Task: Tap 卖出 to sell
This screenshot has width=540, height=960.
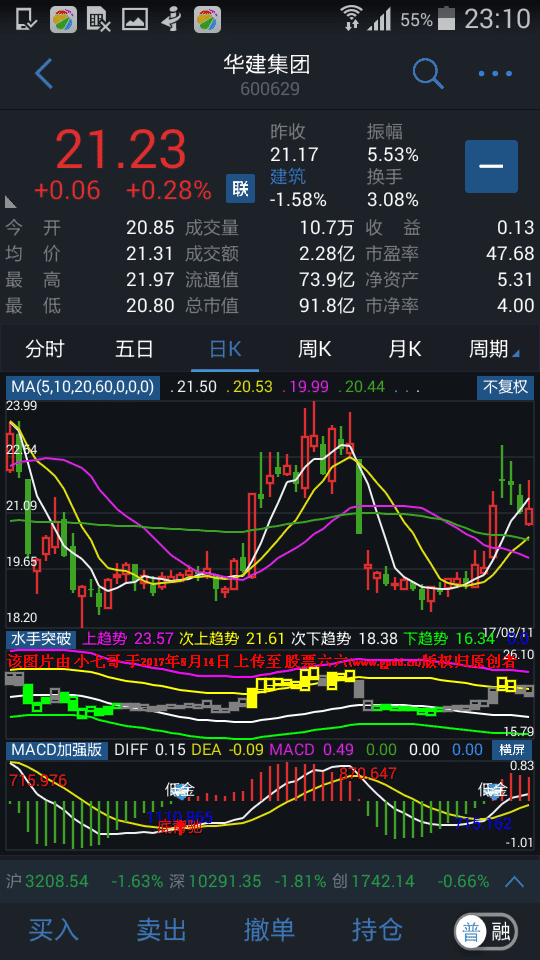Action: pos(162,930)
